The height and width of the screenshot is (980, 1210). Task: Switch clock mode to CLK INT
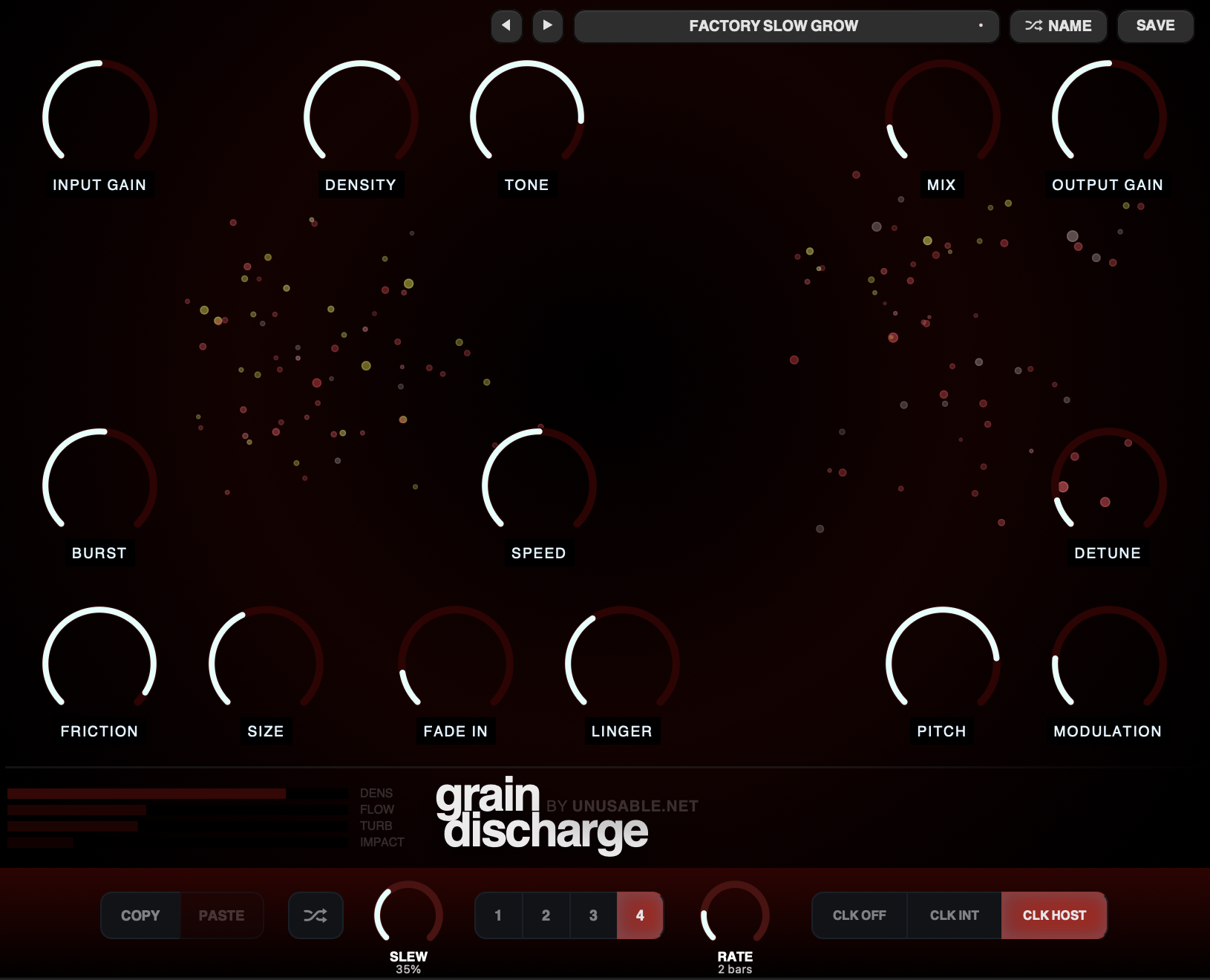tap(955, 915)
